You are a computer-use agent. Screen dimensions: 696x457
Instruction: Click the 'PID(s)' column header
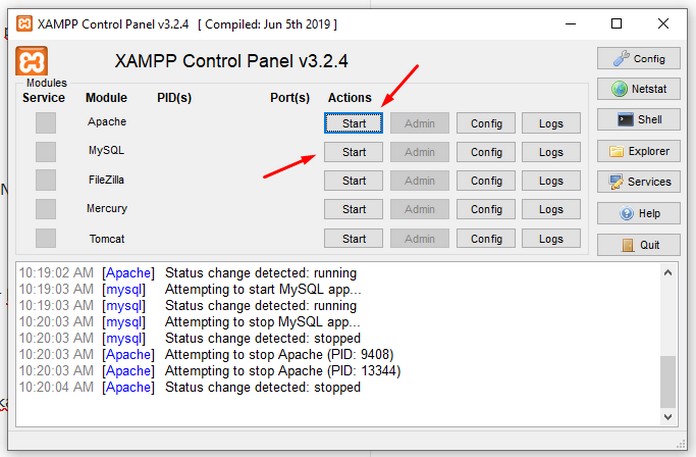coord(174,98)
